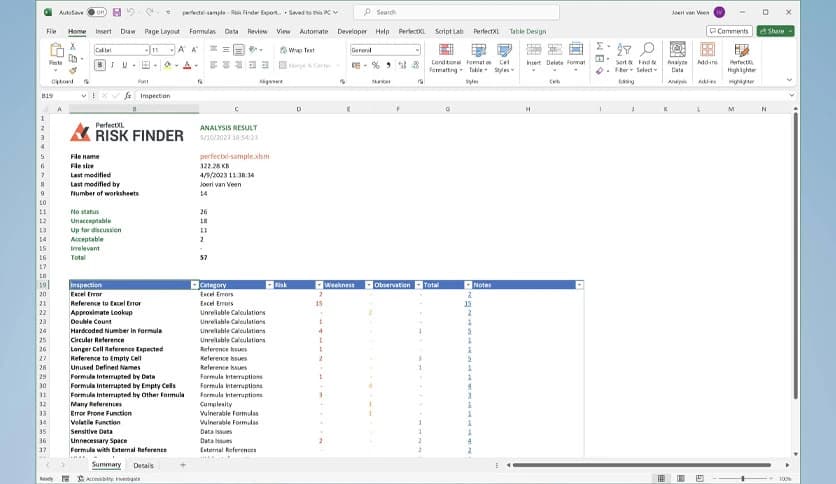The width and height of the screenshot is (836, 484).
Task: Toggle the AutoSave switch
Action: (x=96, y=12)
